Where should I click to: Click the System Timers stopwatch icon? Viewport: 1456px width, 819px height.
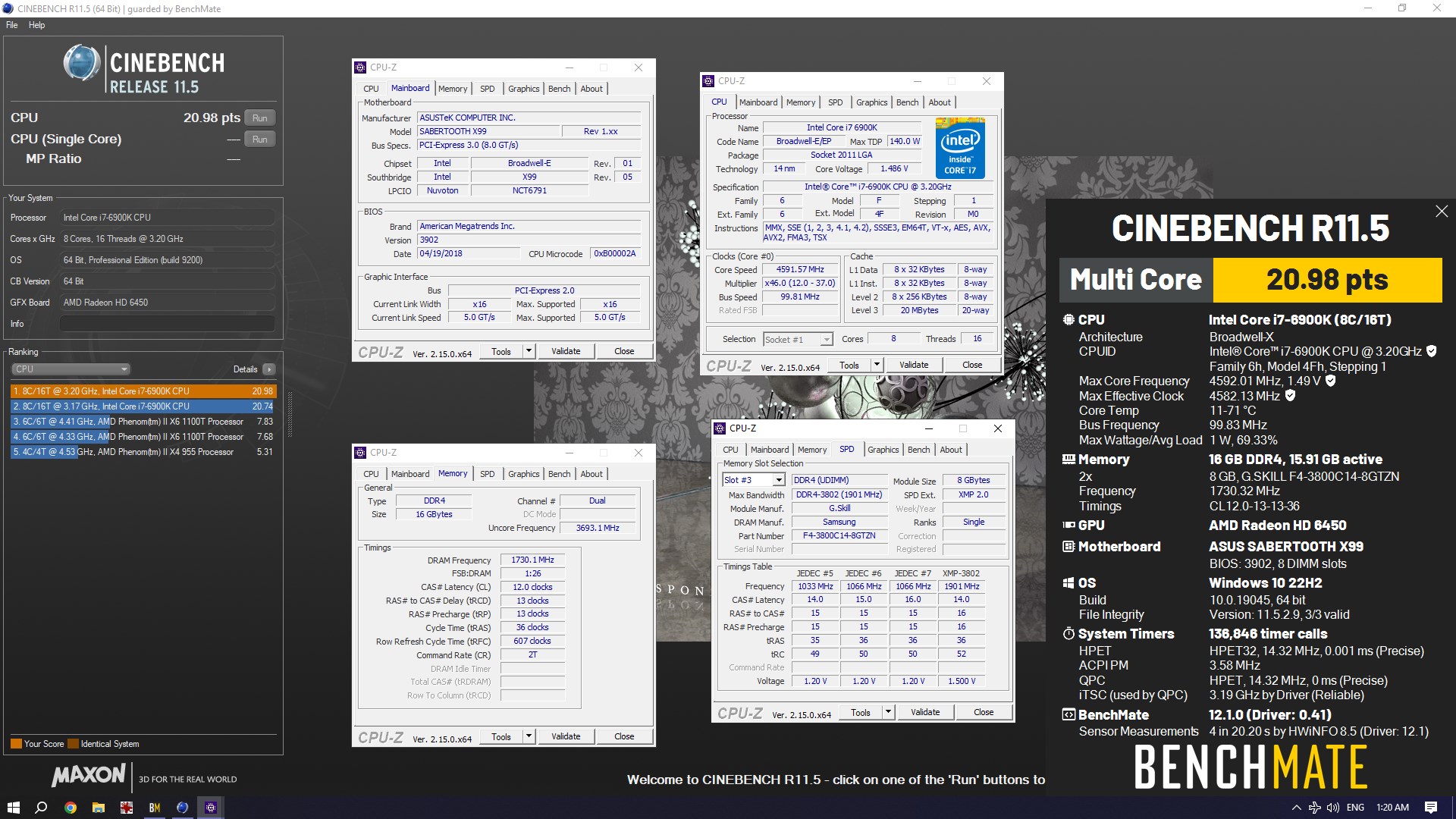(1068, 633)
